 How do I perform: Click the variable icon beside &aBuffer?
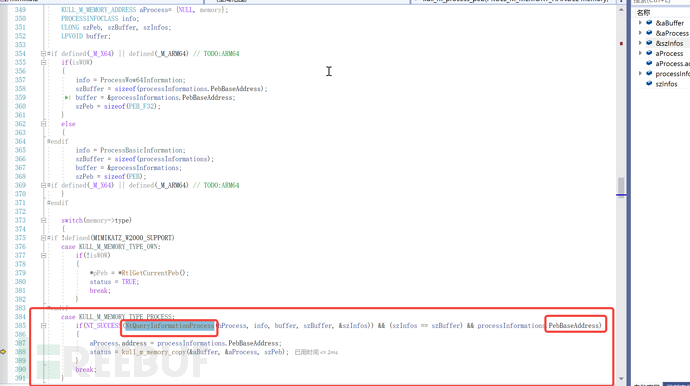pyautogui.click(x=649, y=23)
